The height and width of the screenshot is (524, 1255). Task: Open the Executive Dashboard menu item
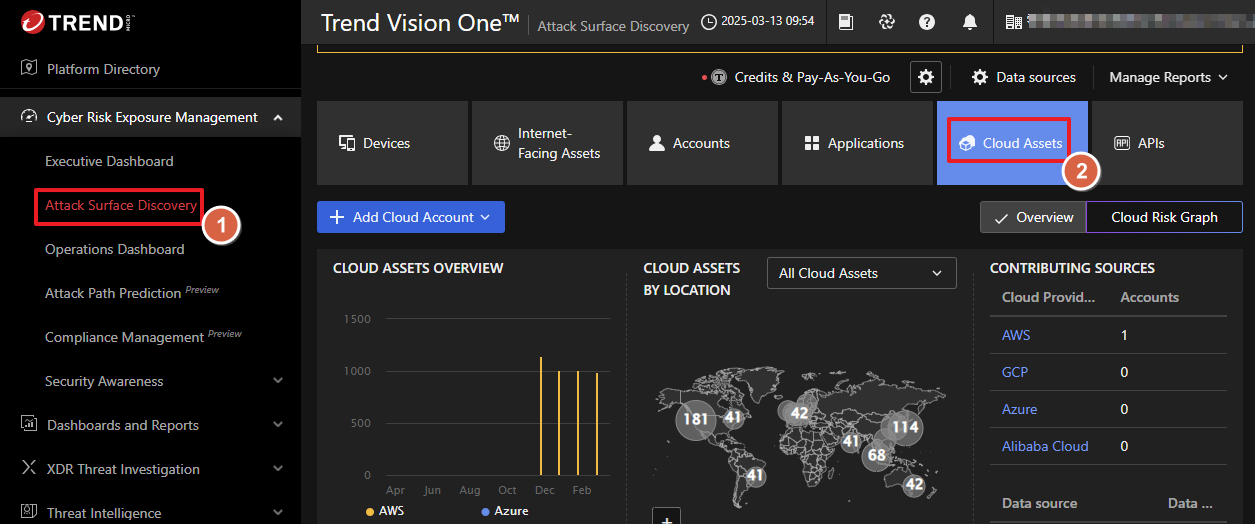pos(109,161)
